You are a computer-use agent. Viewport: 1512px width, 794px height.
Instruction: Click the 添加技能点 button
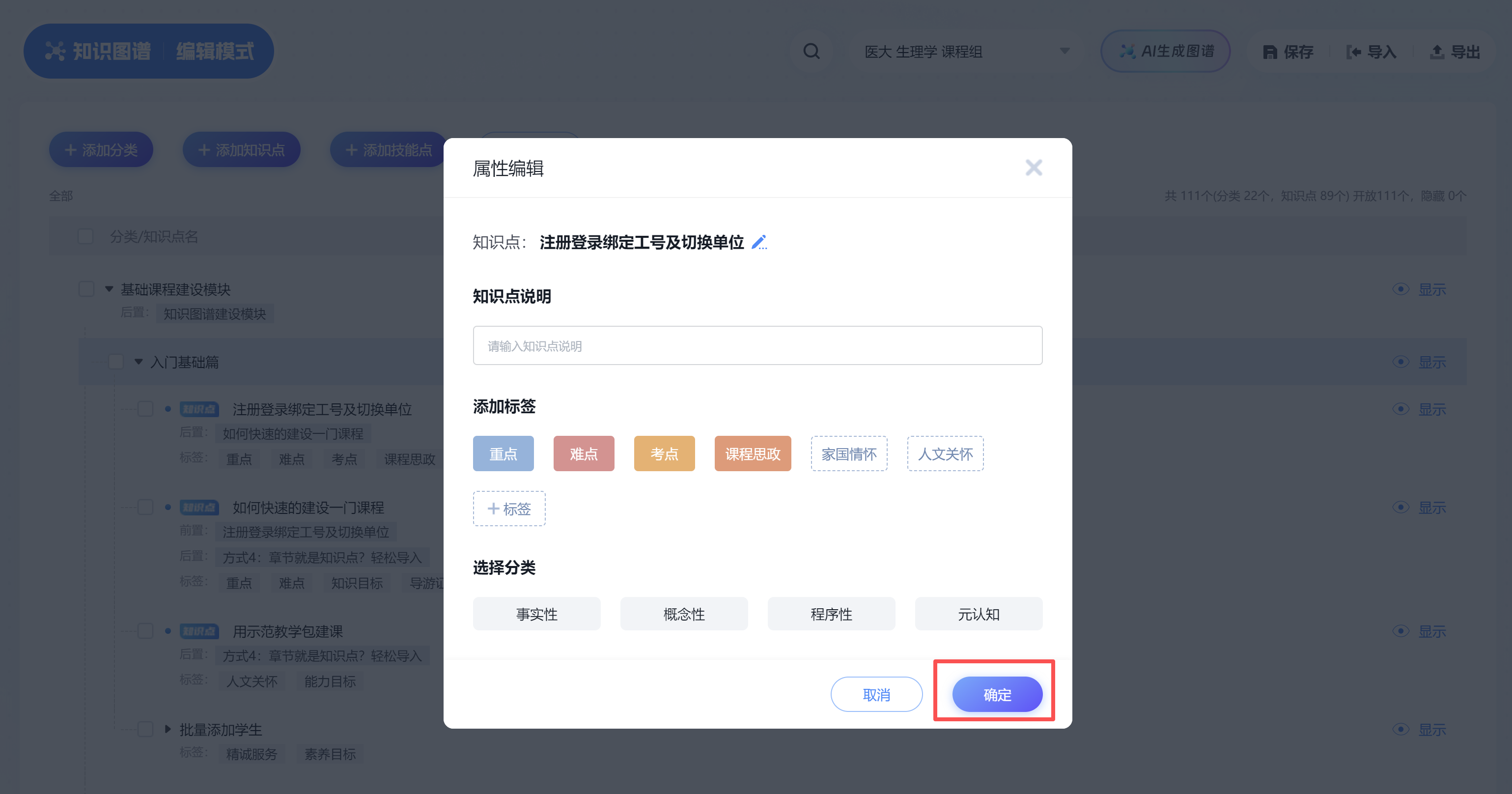click(x=389, y=150)
